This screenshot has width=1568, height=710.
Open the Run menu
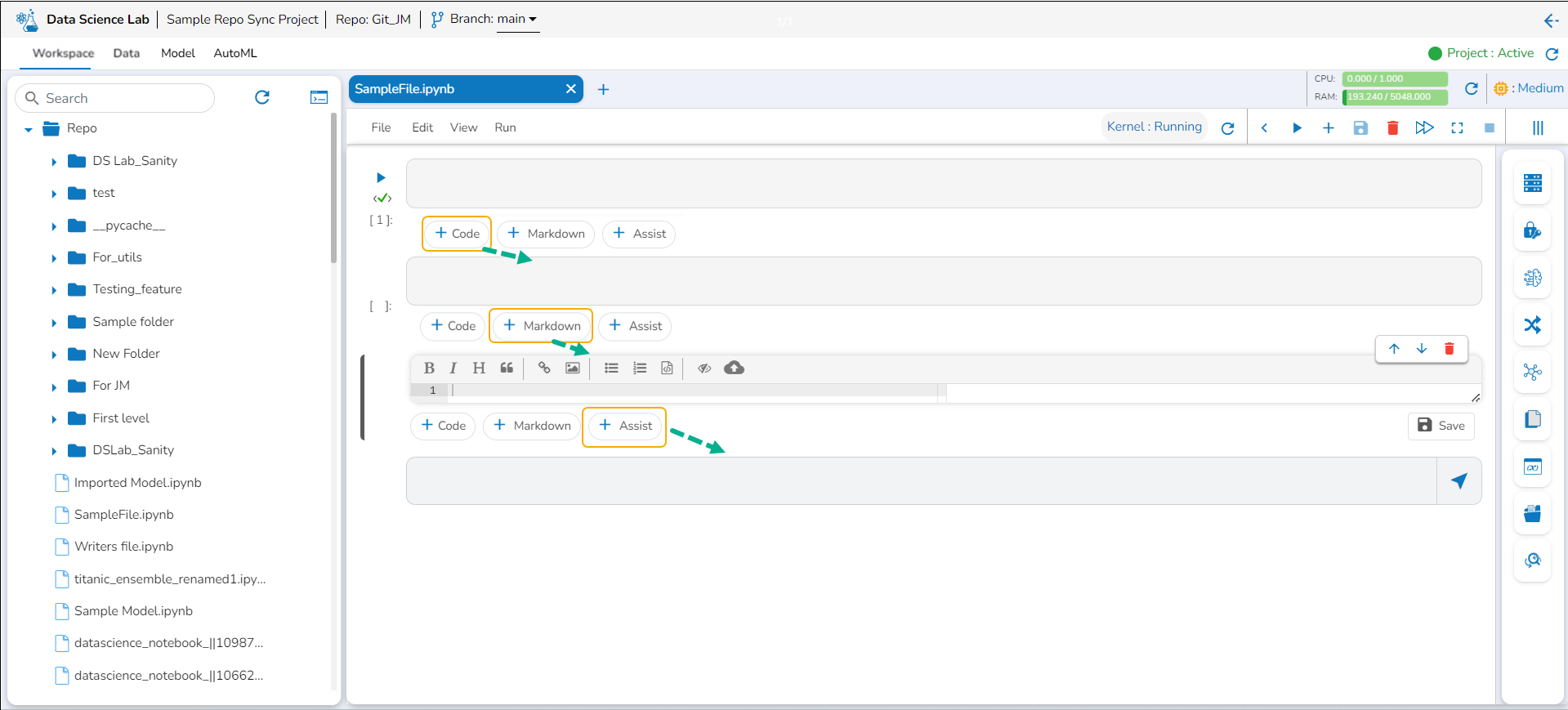(x=505, y=128)
